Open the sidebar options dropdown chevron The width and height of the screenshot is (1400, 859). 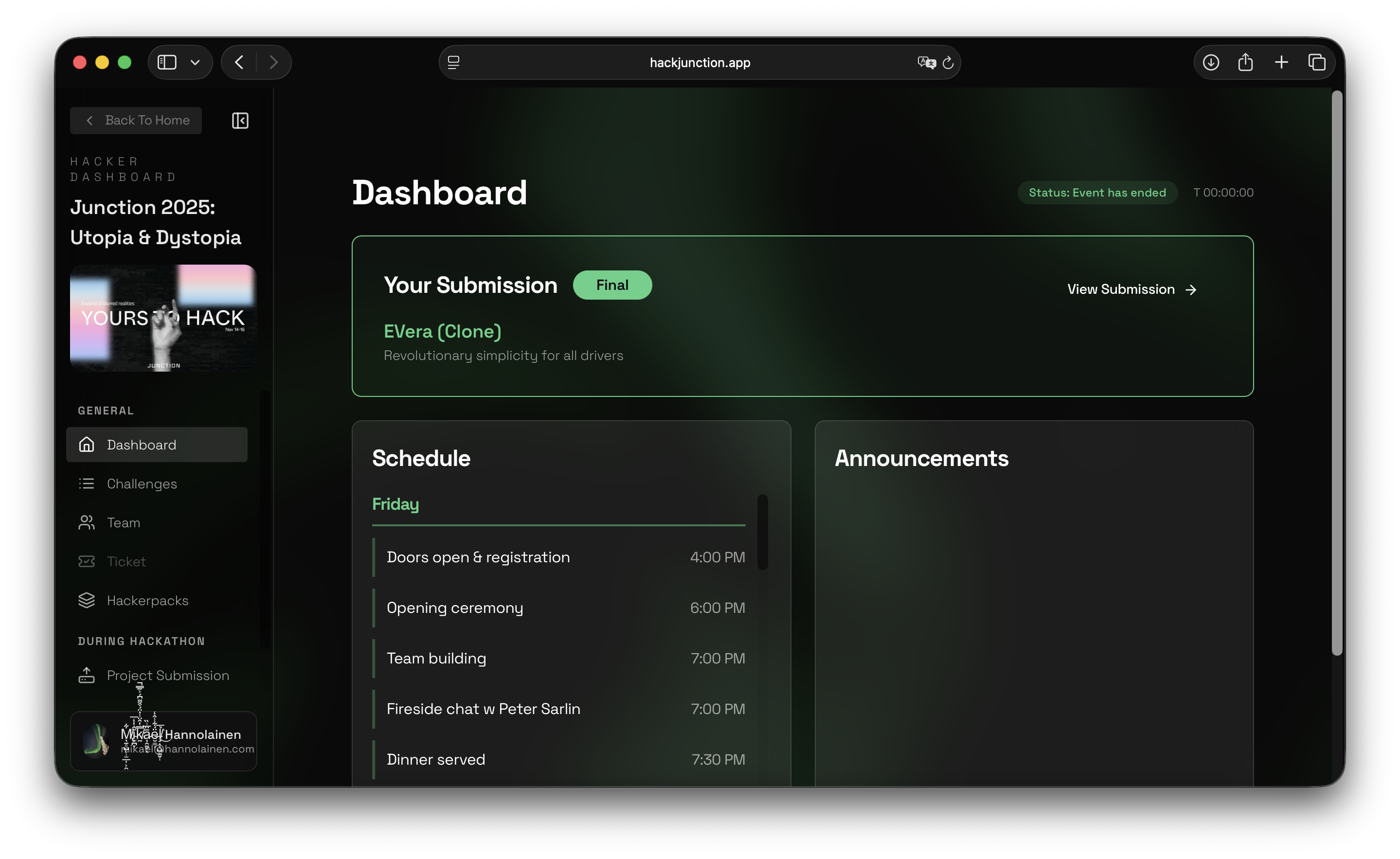[195, 62]
